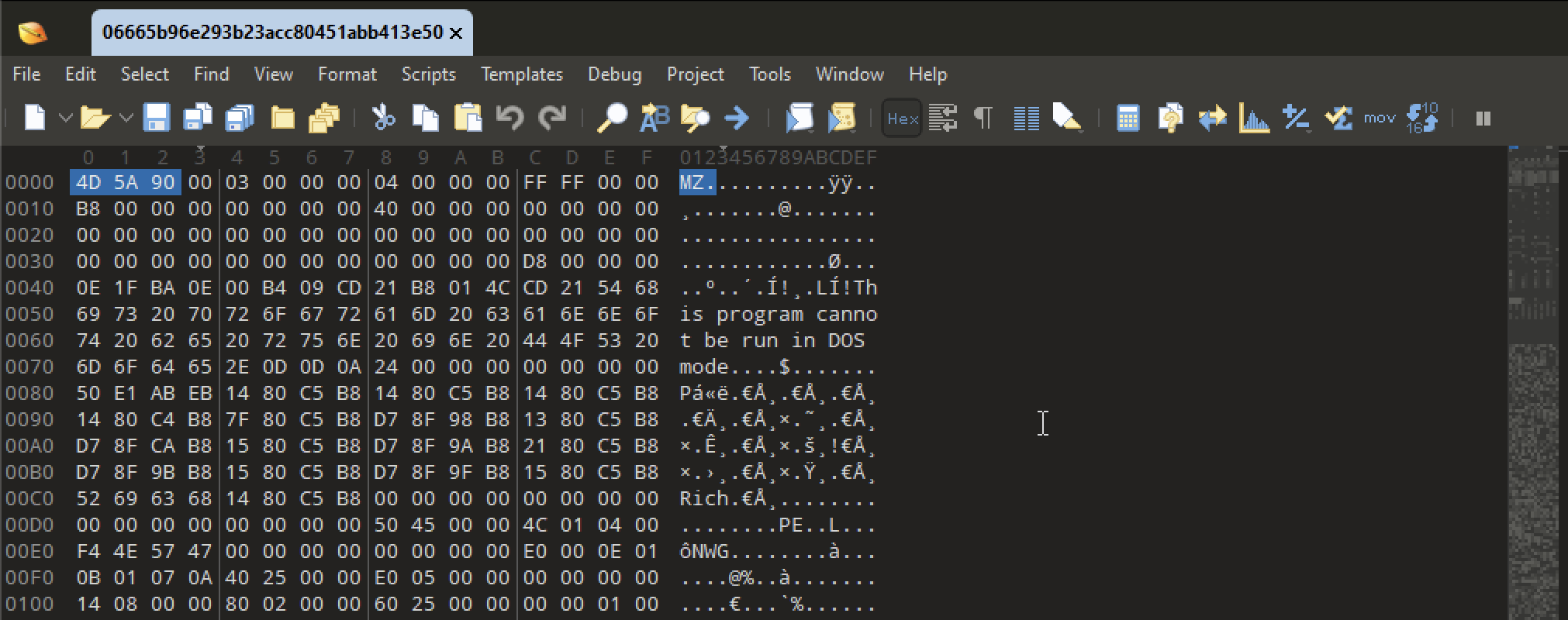This screenshot has height=620, width=1568.
Task: Open the Check Sum tool
Action: (1338, 118)
